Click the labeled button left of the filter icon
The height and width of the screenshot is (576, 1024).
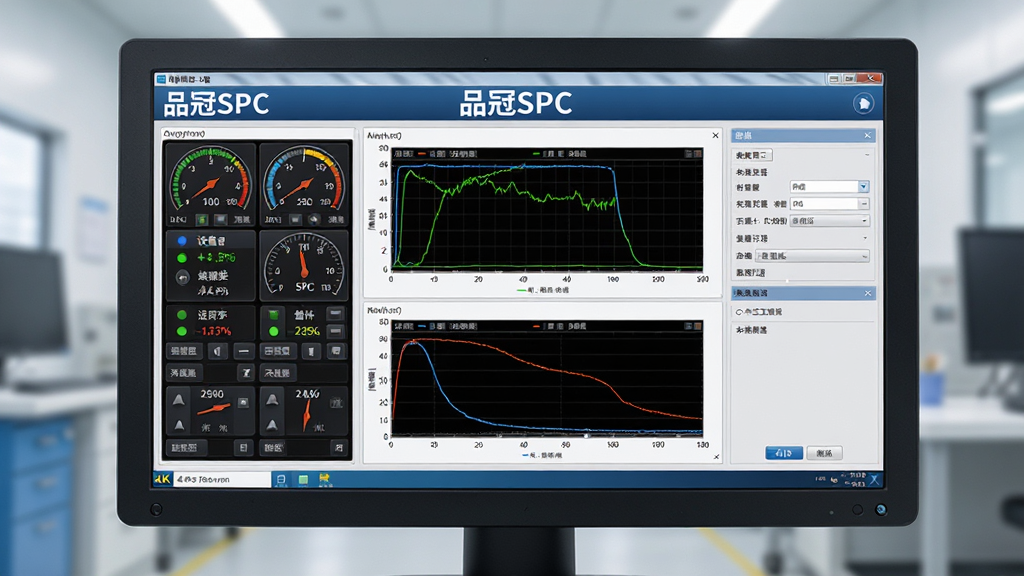[184, 373]
